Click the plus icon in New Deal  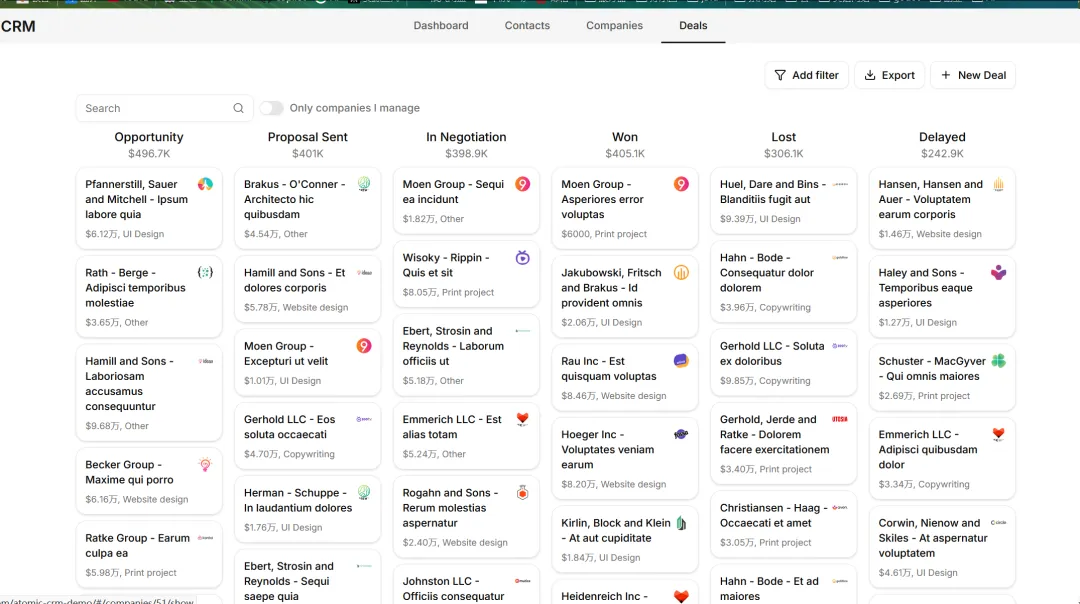pyautogui.click(x=946, y=75)
